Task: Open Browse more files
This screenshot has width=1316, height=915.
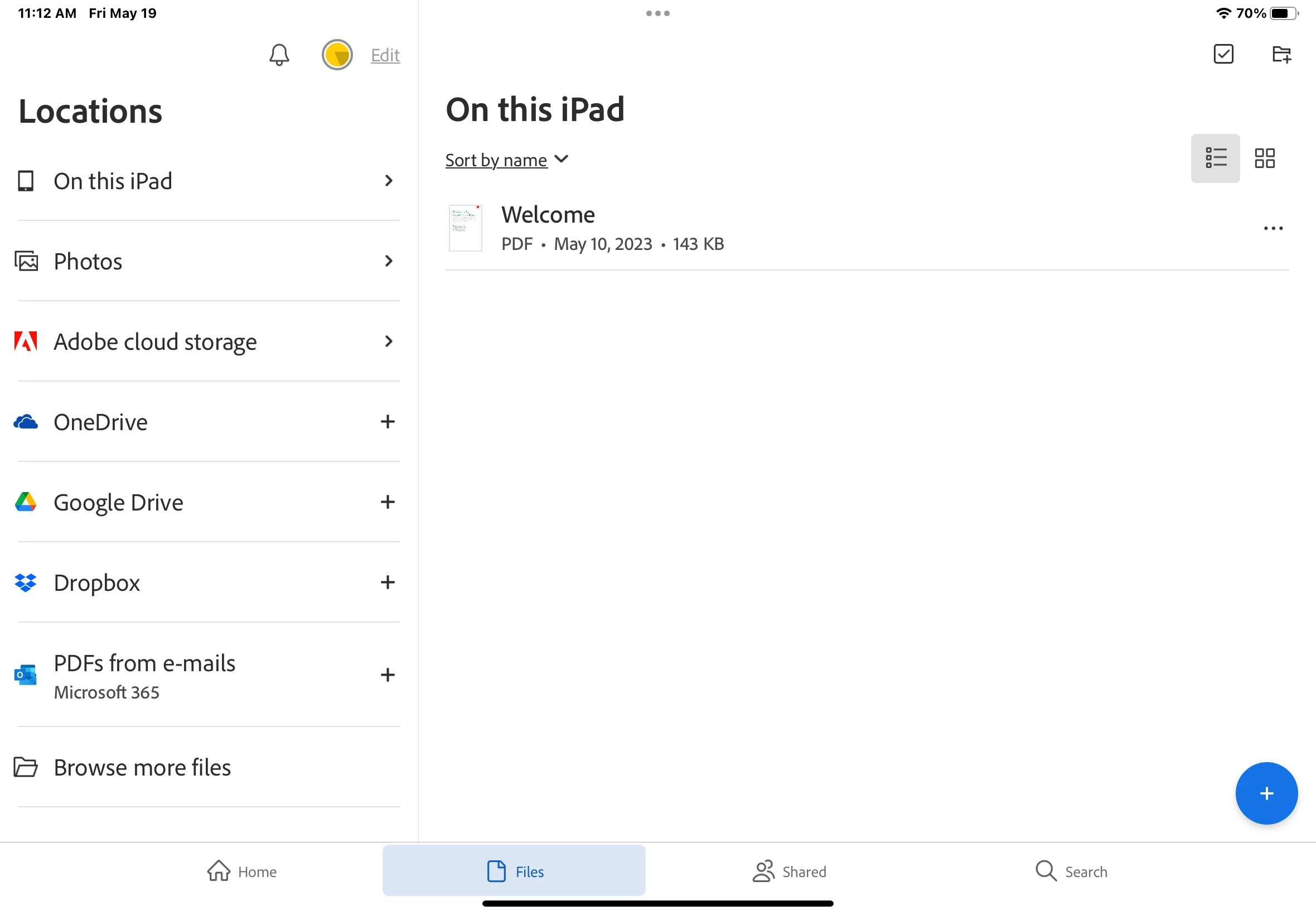Action: [142, 767]
